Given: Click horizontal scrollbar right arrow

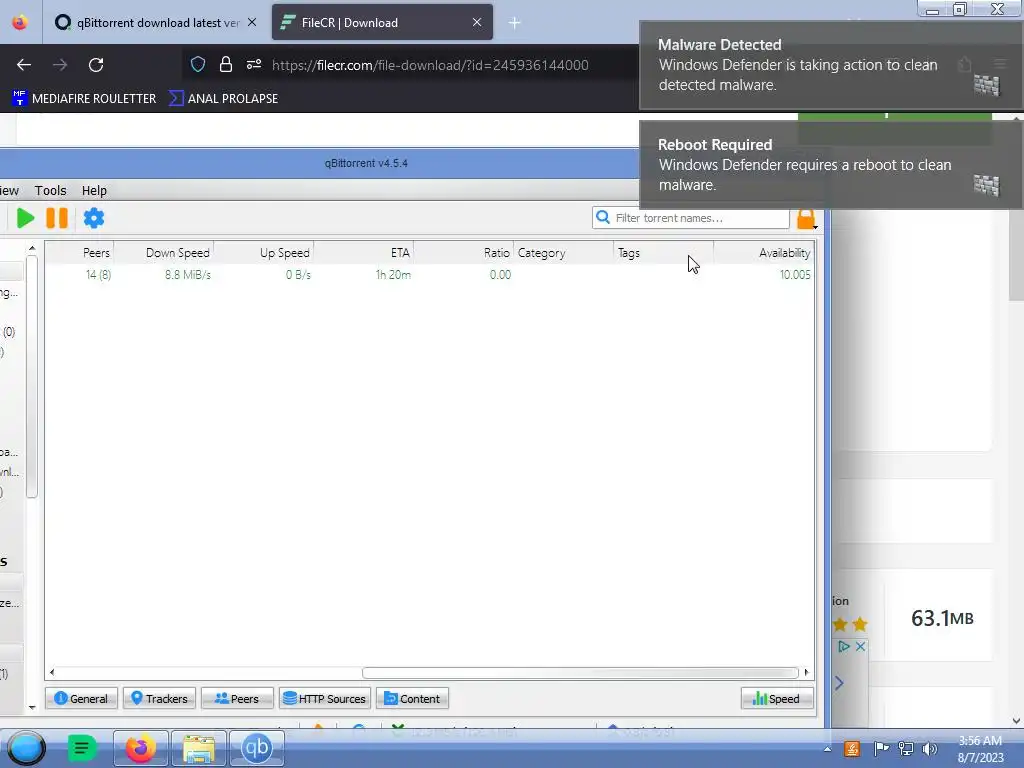Looking at the screenshot, I should point(806,673).
